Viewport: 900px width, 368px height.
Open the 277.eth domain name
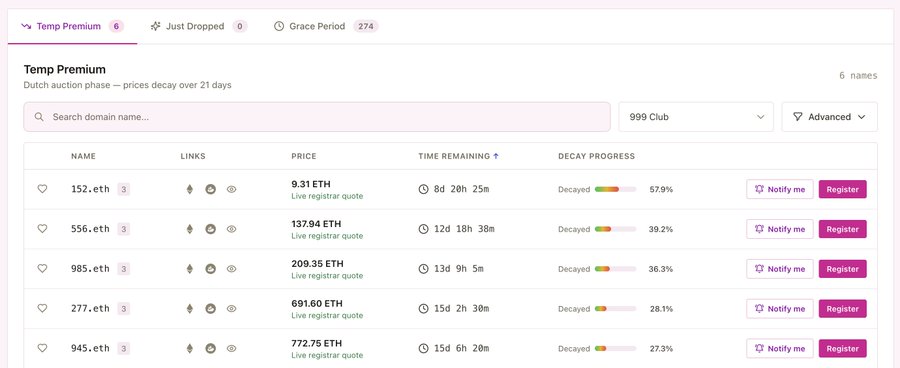(90, 308)
